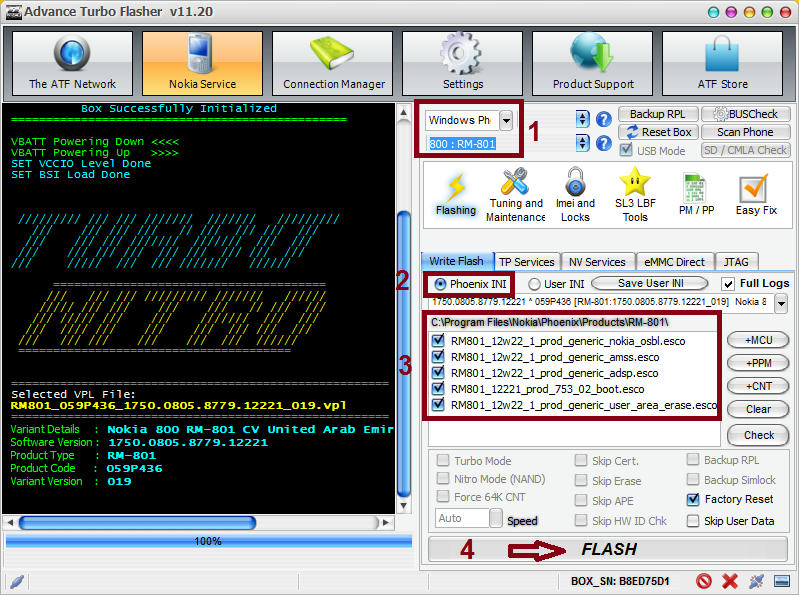The image size is (799, 595).
Task: Select the Nokia Service module
Action: tap(202, 63)
